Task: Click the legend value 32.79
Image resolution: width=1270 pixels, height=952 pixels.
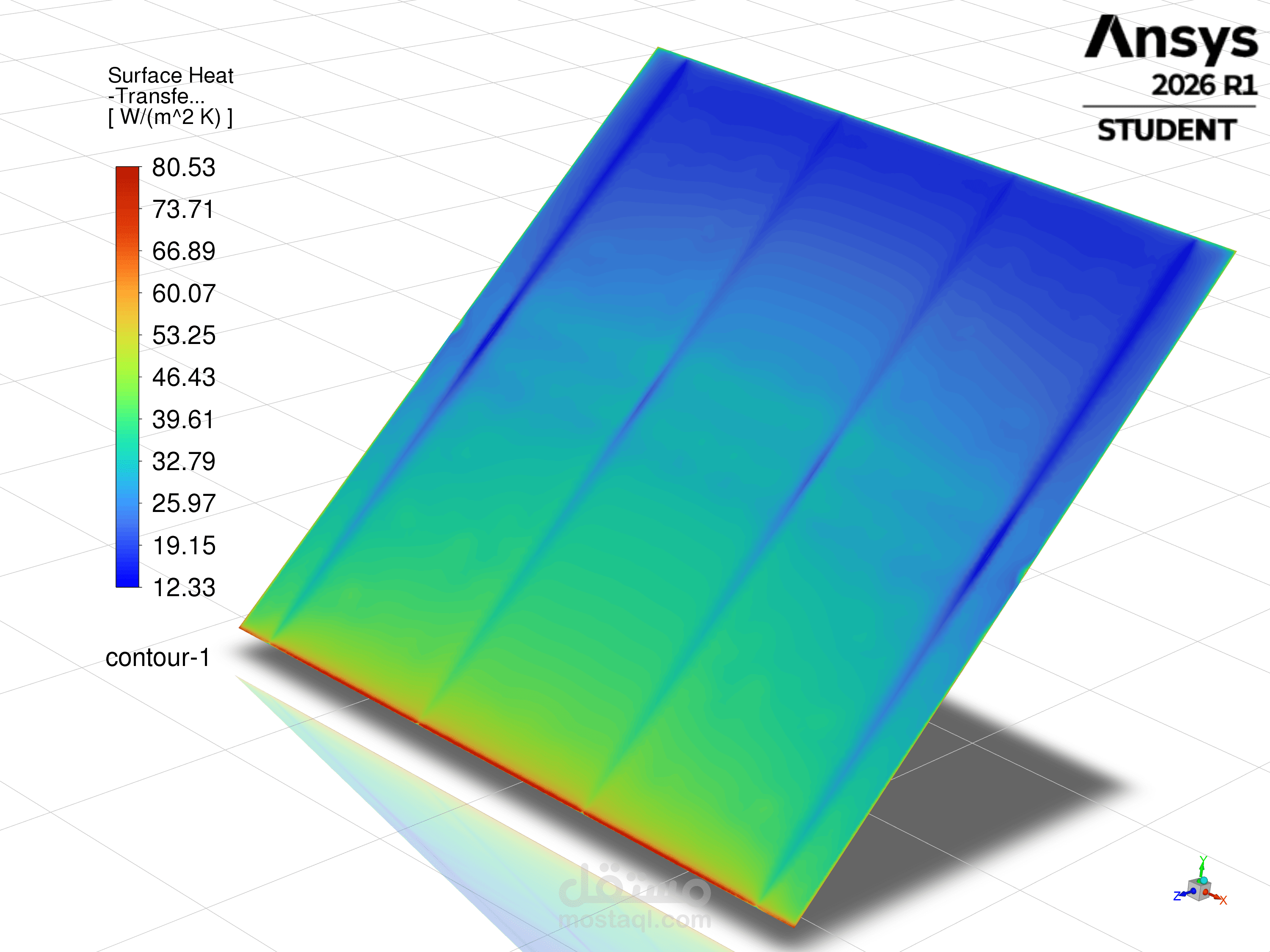Action: coord(184,461)
